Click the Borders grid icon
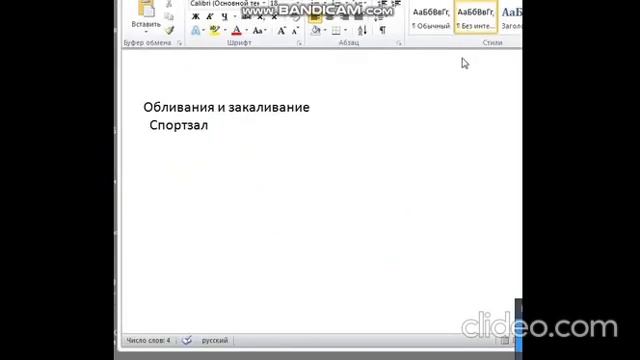The width and height of the screenshot is (640, 360). (336, 31)
